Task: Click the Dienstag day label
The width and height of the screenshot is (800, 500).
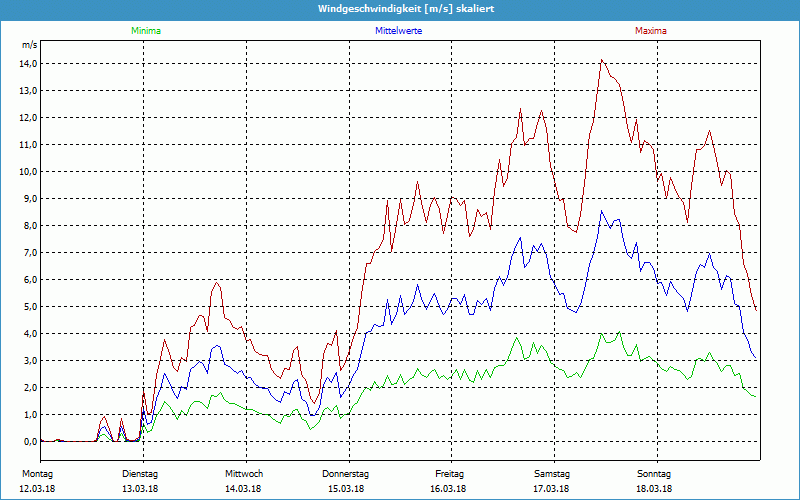Action: click(x=140, y=474)
